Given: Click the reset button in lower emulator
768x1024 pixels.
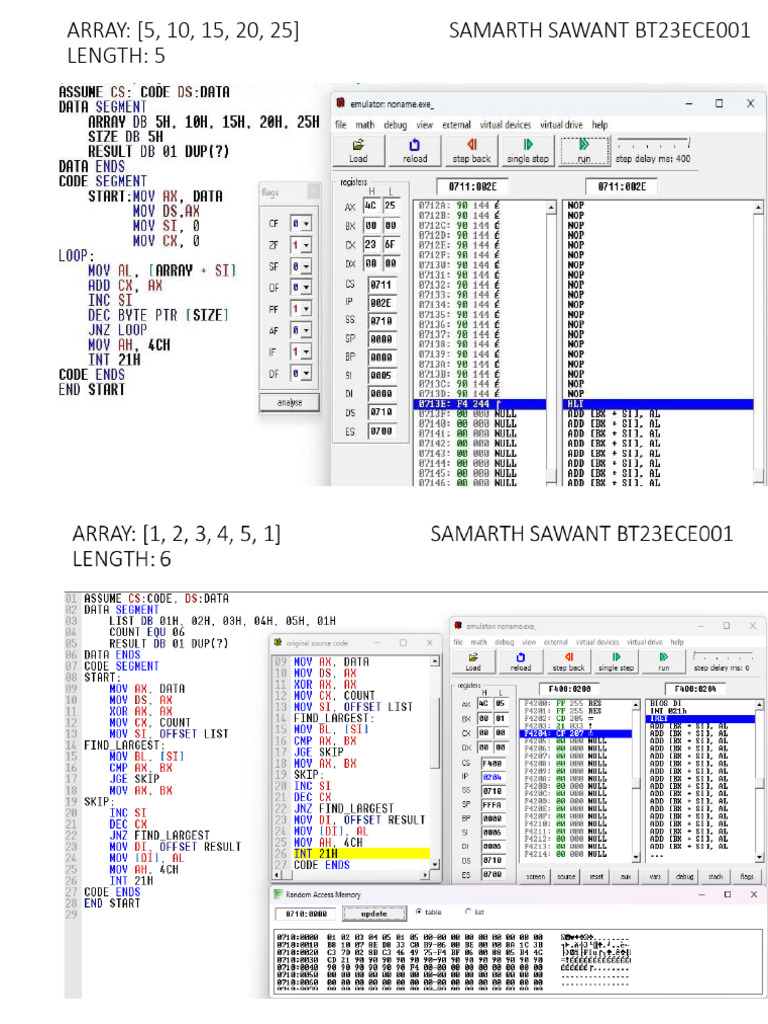Looking at the screenshot, I should [x=596, y=876].
